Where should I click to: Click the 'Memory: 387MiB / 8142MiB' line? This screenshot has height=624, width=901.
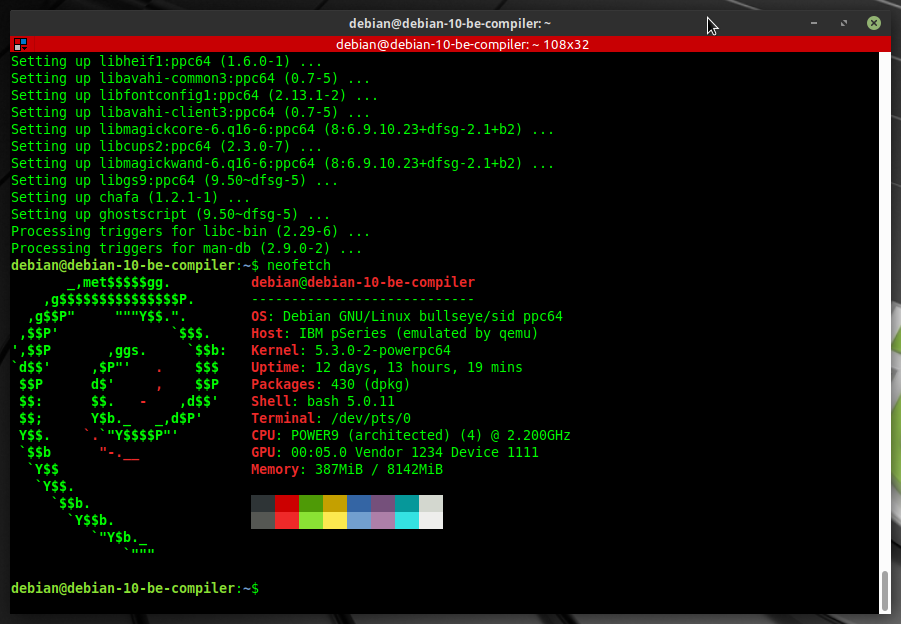point(347,469)
